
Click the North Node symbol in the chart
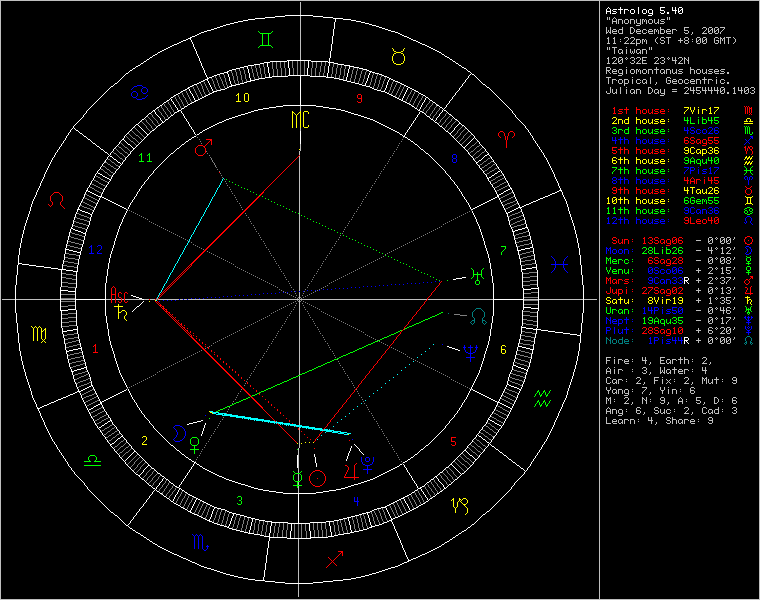coord(478,316)
